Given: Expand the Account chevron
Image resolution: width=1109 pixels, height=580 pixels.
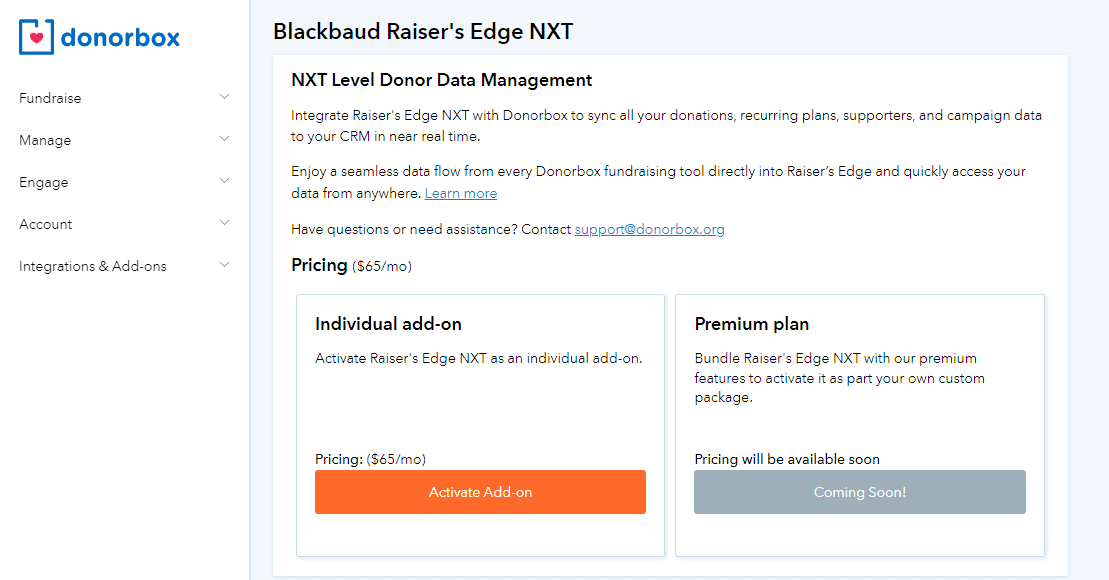Looking at the screenshot, I should (x=224, y=223).
